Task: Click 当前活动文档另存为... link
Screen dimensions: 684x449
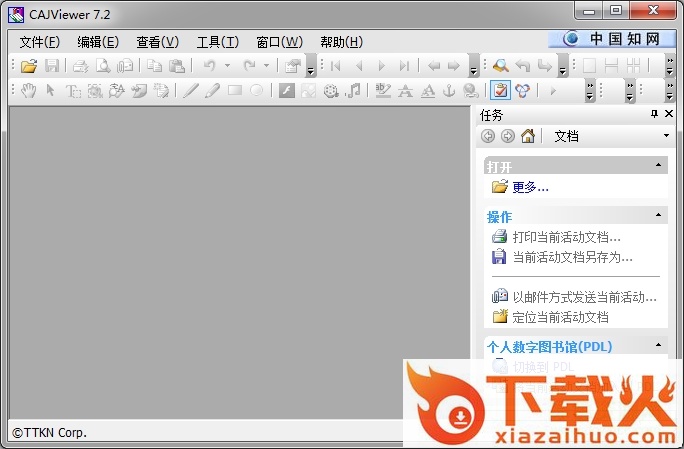Action: [572, 257]
